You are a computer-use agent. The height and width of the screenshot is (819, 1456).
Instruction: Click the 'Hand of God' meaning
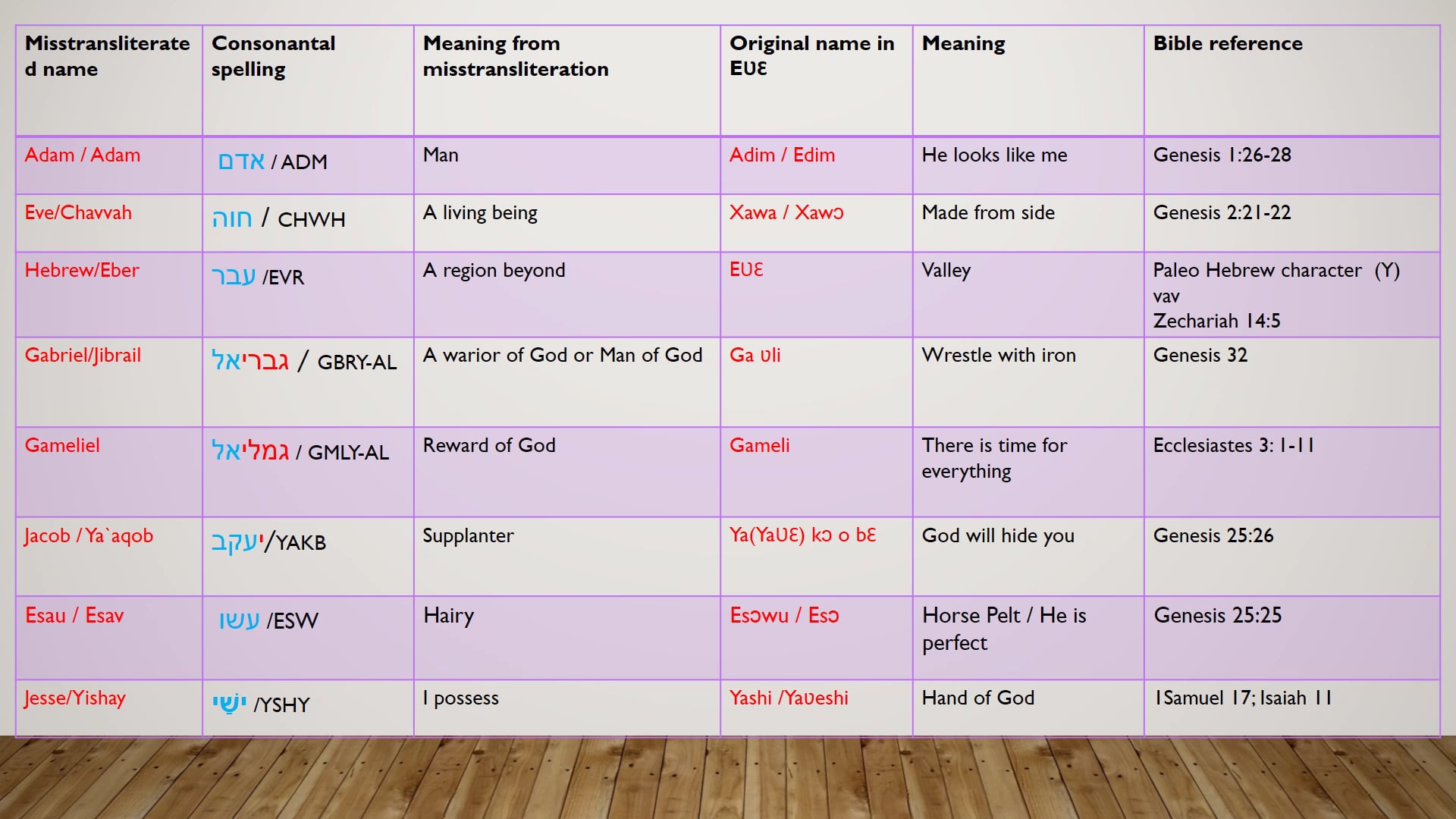977,698
